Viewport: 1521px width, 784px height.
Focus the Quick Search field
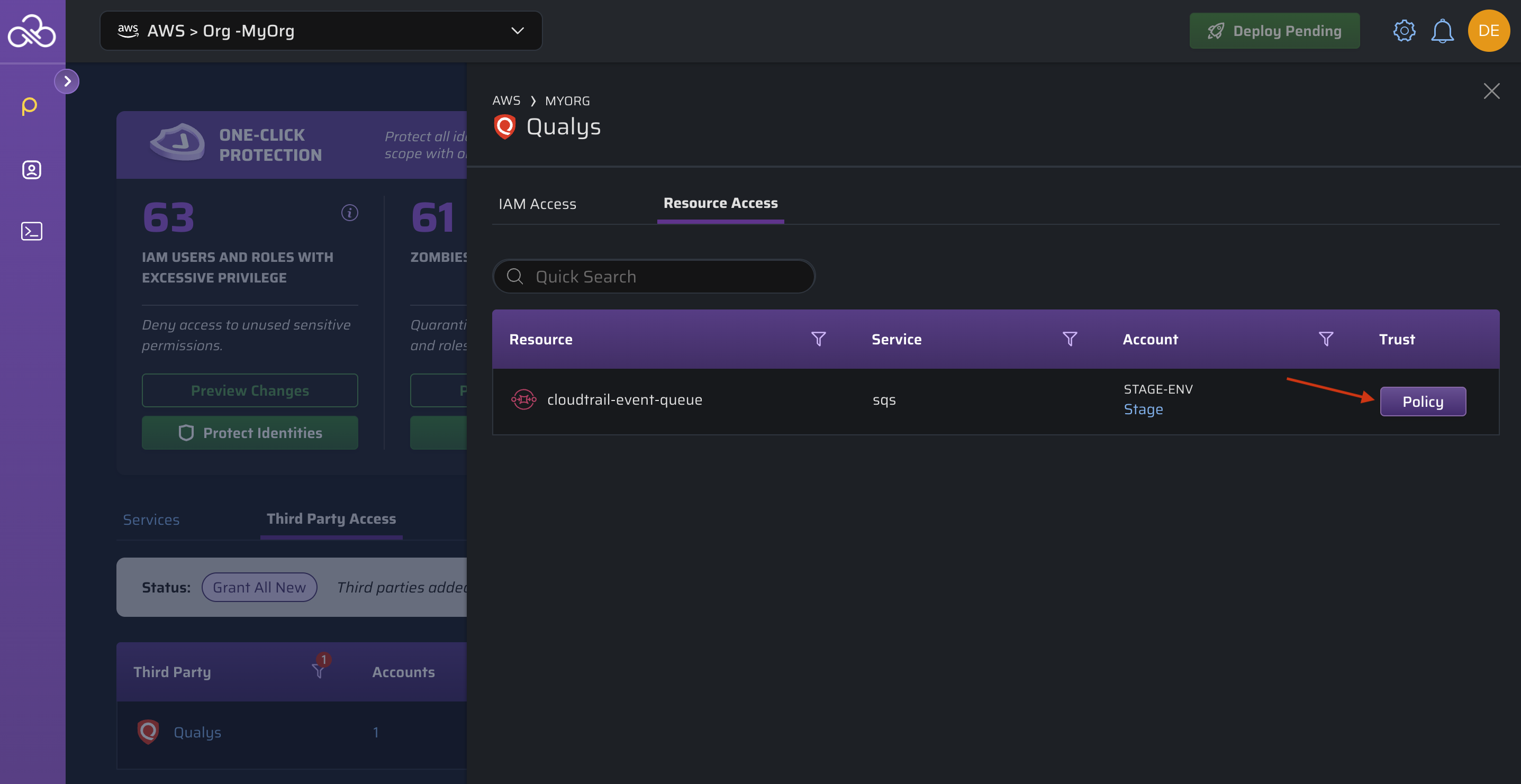pos(654,276)
